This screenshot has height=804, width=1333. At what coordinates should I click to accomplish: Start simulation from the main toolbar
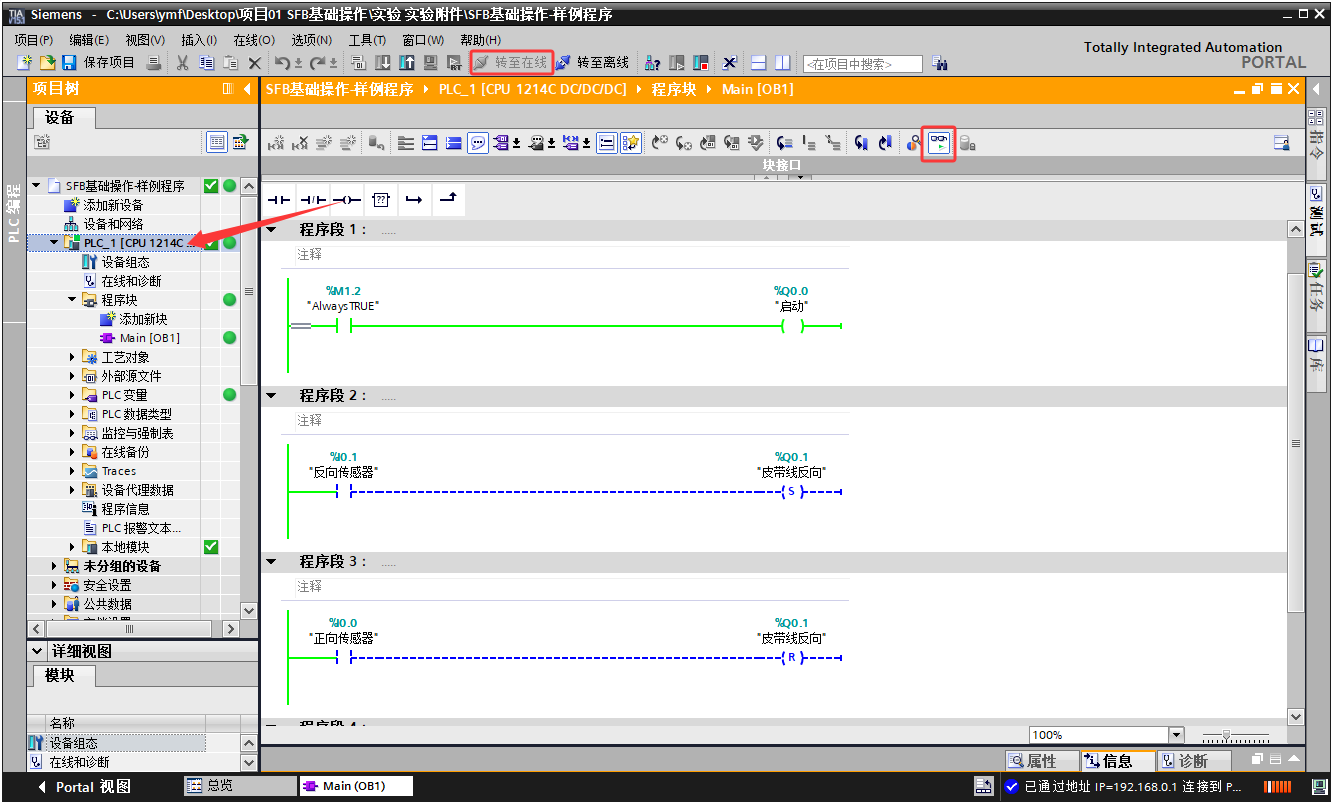click(x=431, y=63)
